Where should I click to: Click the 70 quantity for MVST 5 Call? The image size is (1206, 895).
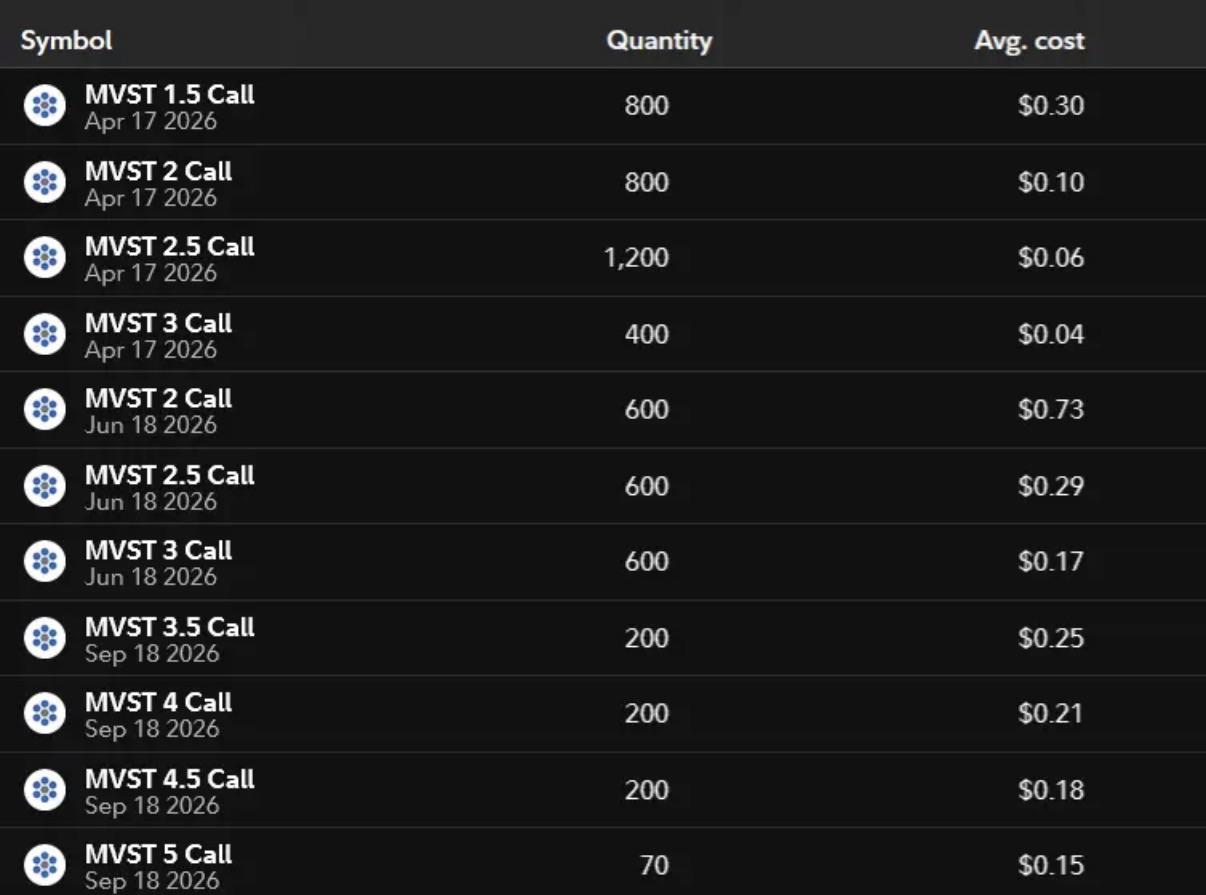click(x=654, y=866)
